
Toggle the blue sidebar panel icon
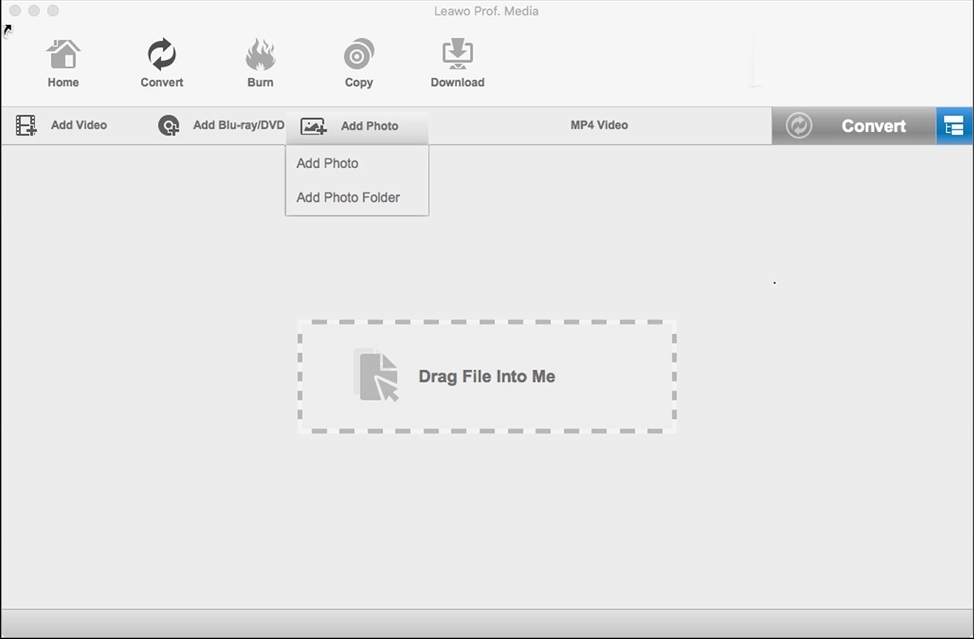click(954, 126)
